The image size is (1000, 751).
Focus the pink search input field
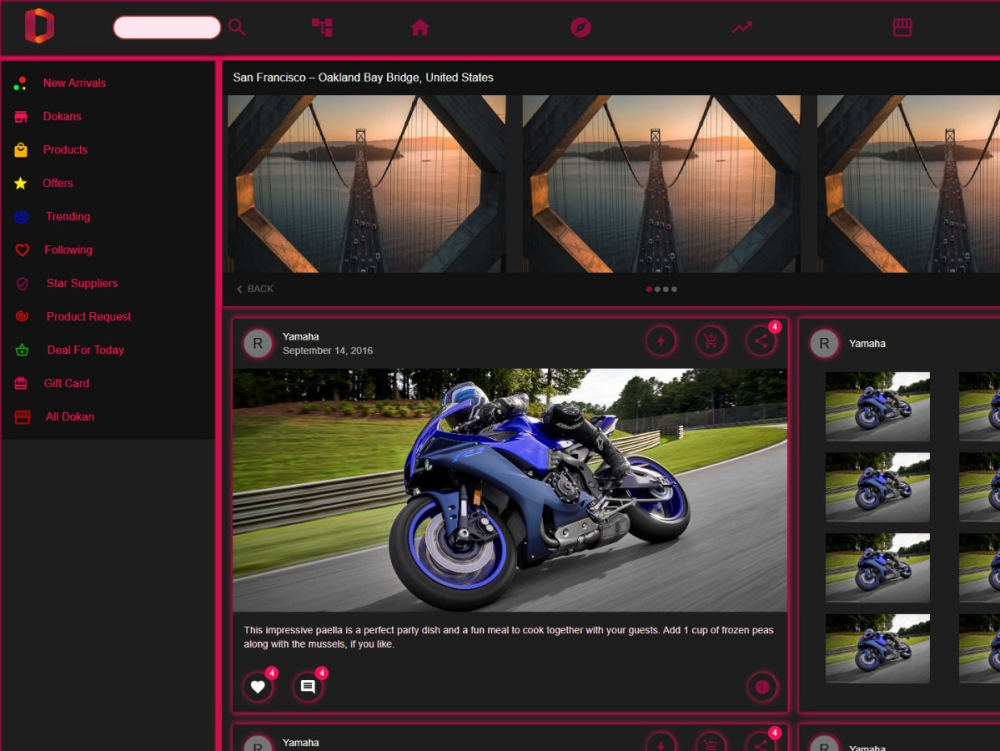167,27
